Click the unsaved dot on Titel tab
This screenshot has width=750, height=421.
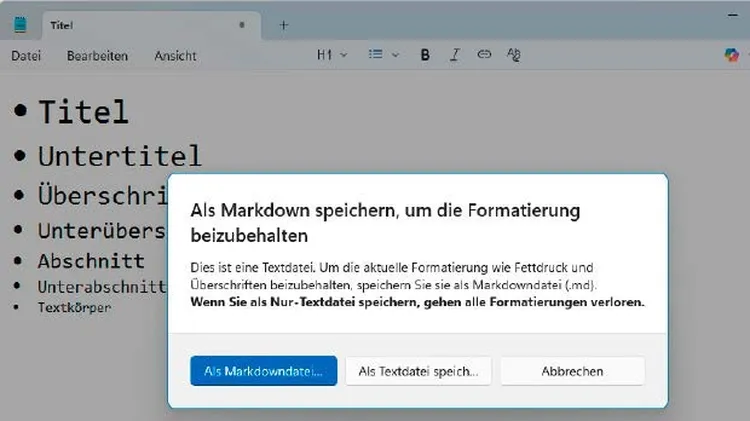(x=241, y=25)
